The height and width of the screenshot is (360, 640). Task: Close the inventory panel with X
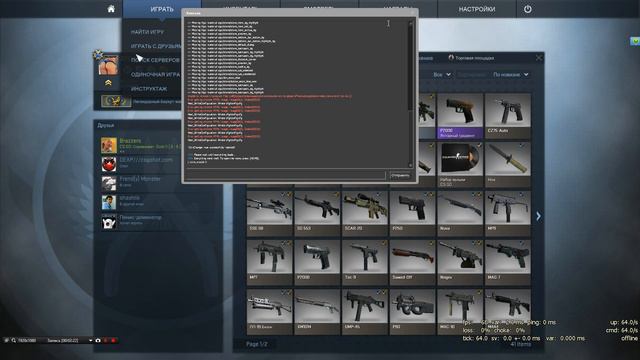(539, 58)
